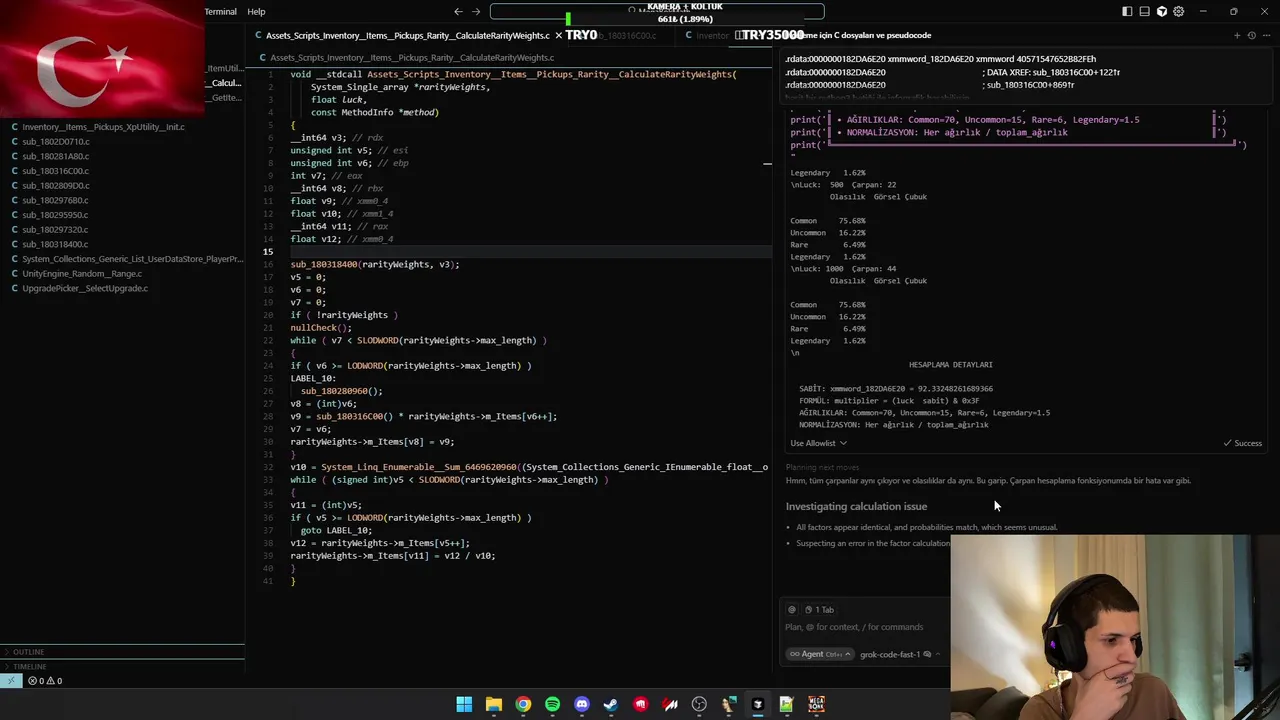Click line 16 sub_180318400 call in code
Screen dimensions: 1280x720
(x=374, y=265)
